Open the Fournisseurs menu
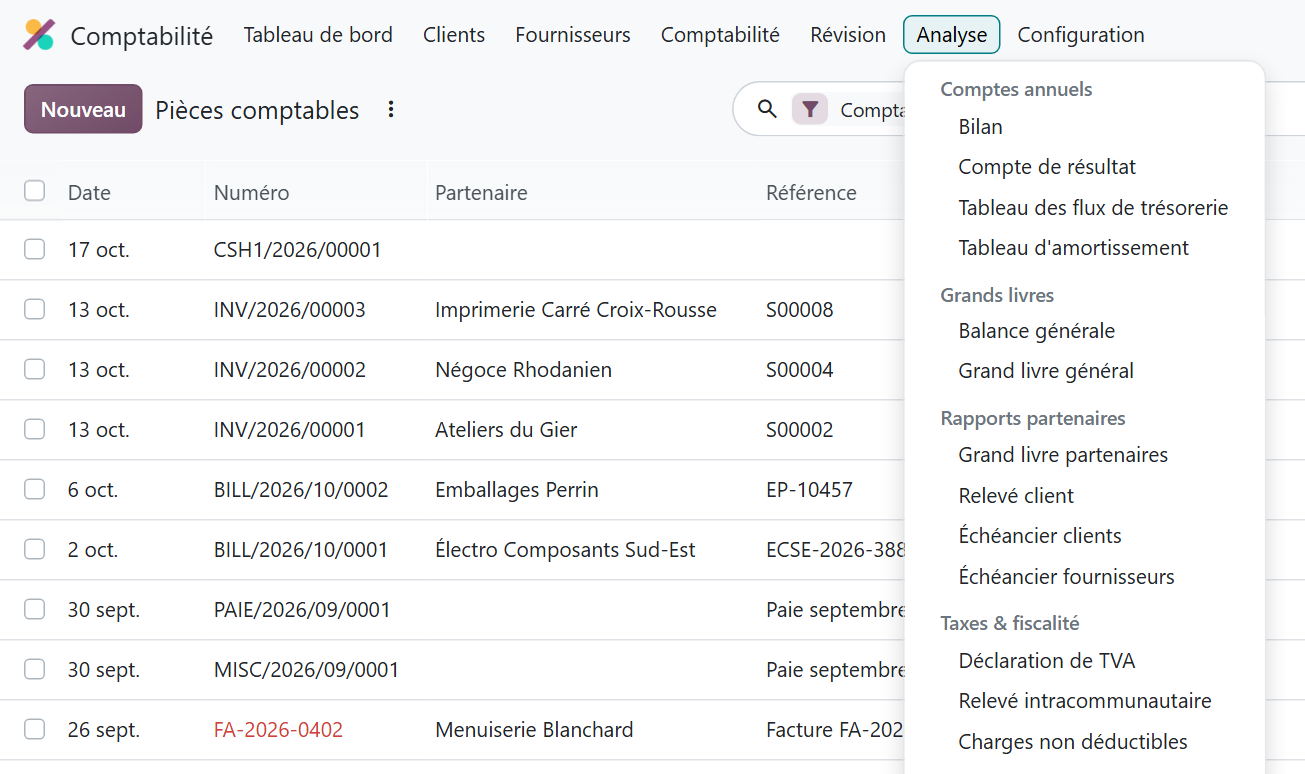 tap(573, 35)
